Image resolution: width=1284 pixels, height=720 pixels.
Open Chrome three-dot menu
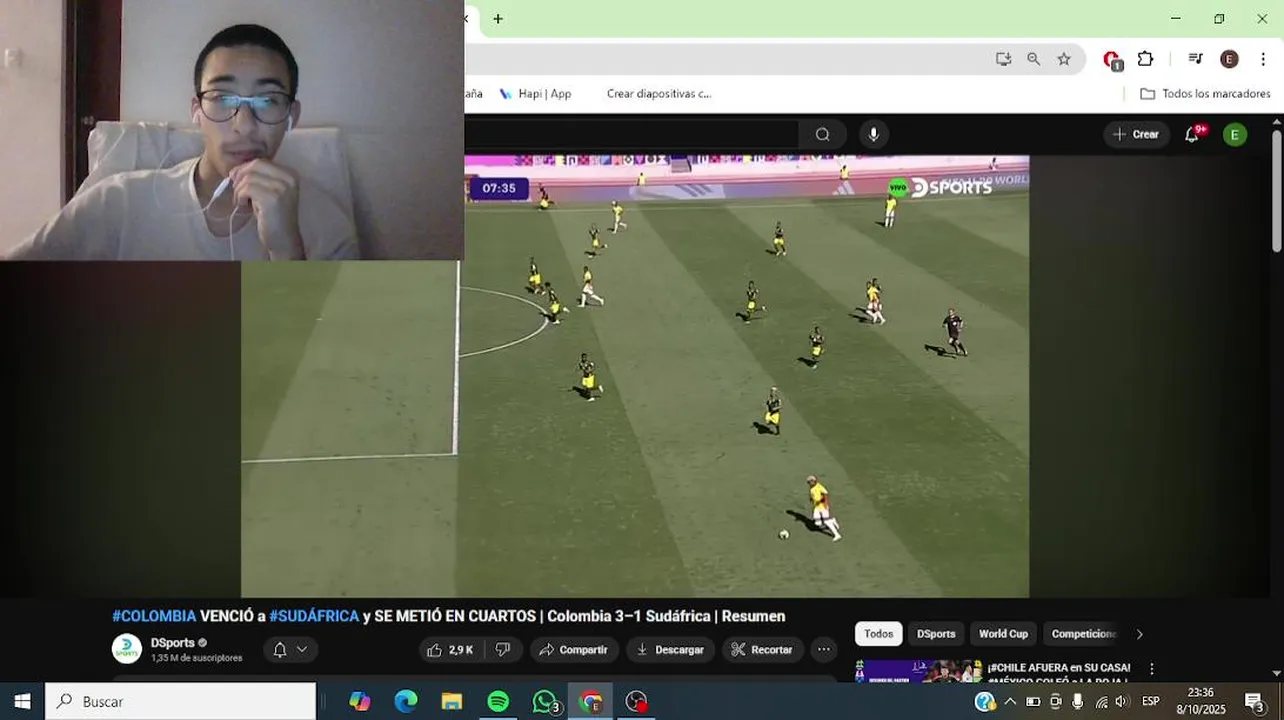pos(1264,59)
